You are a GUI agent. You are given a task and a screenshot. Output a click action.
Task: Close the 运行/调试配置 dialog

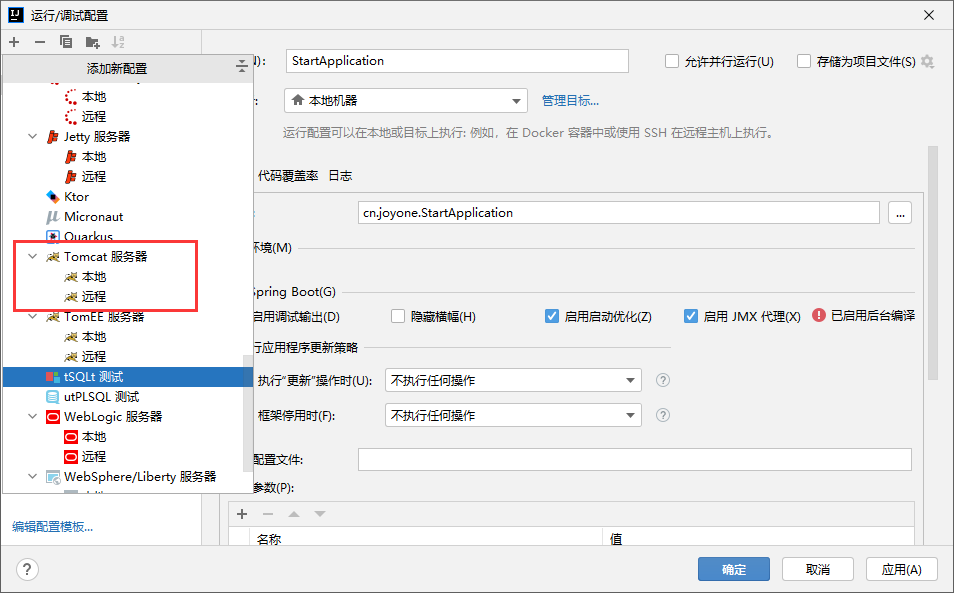[x=928, y=15]
